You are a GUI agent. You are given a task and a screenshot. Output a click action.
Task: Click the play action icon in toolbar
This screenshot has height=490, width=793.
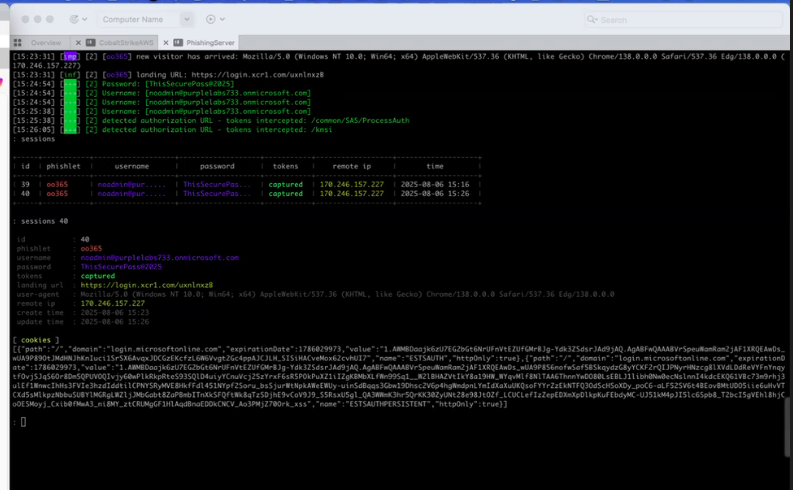point(211,19)
